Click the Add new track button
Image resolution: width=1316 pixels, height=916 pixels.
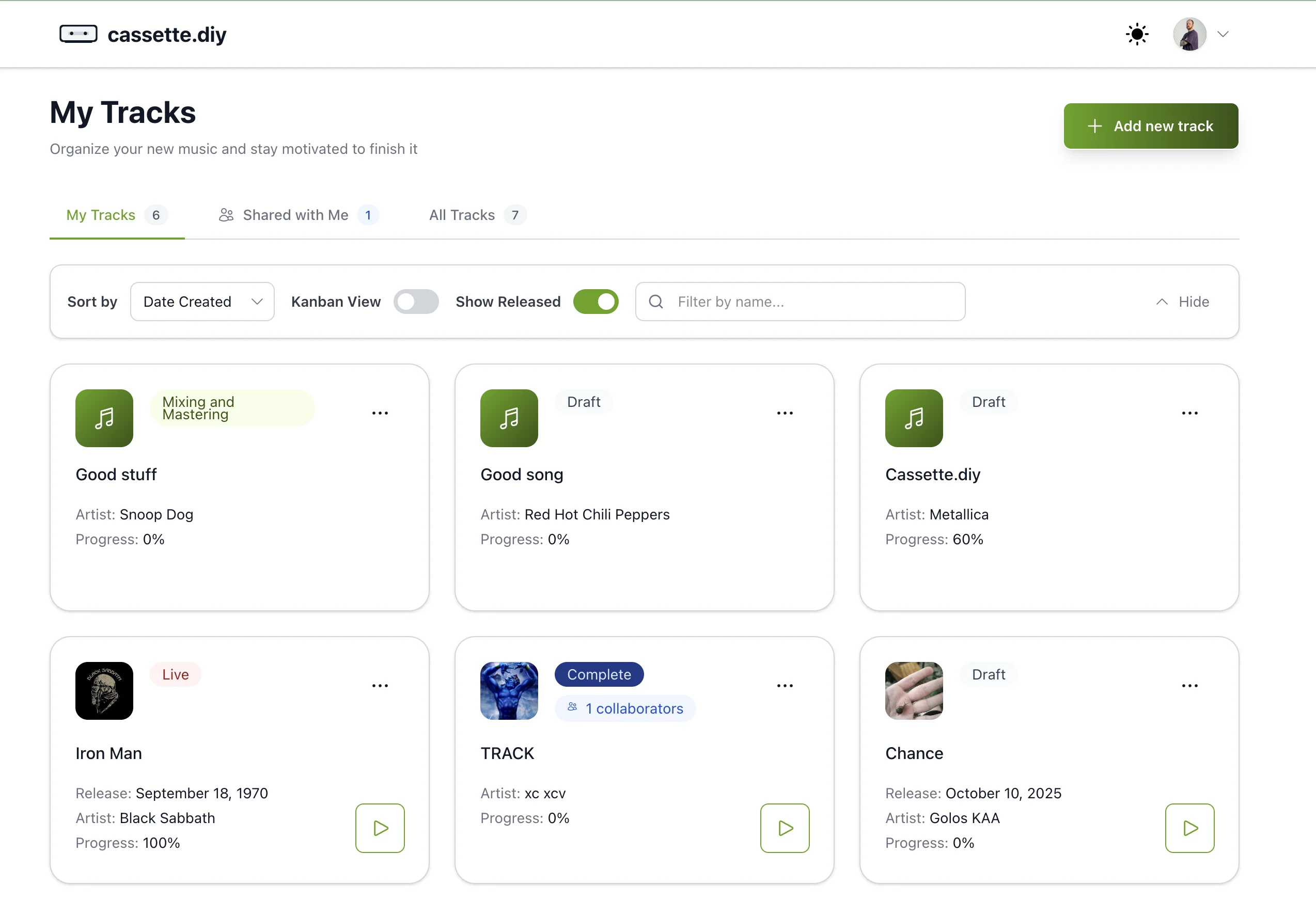(x=1150, y=126)
